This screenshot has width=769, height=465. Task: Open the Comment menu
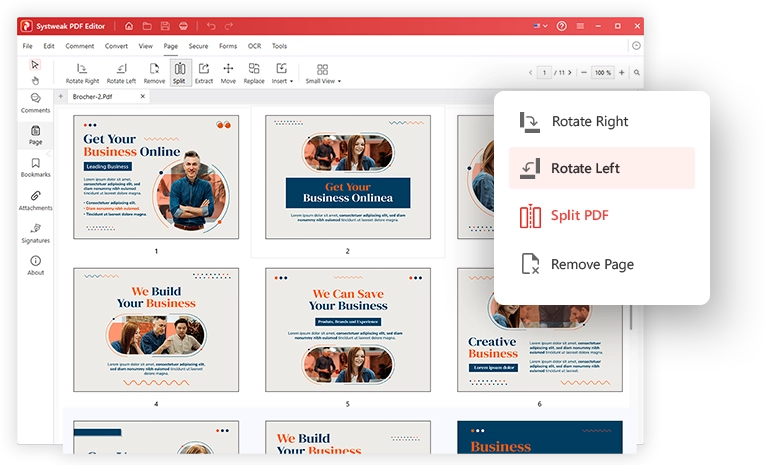click(x=79, y=46)
